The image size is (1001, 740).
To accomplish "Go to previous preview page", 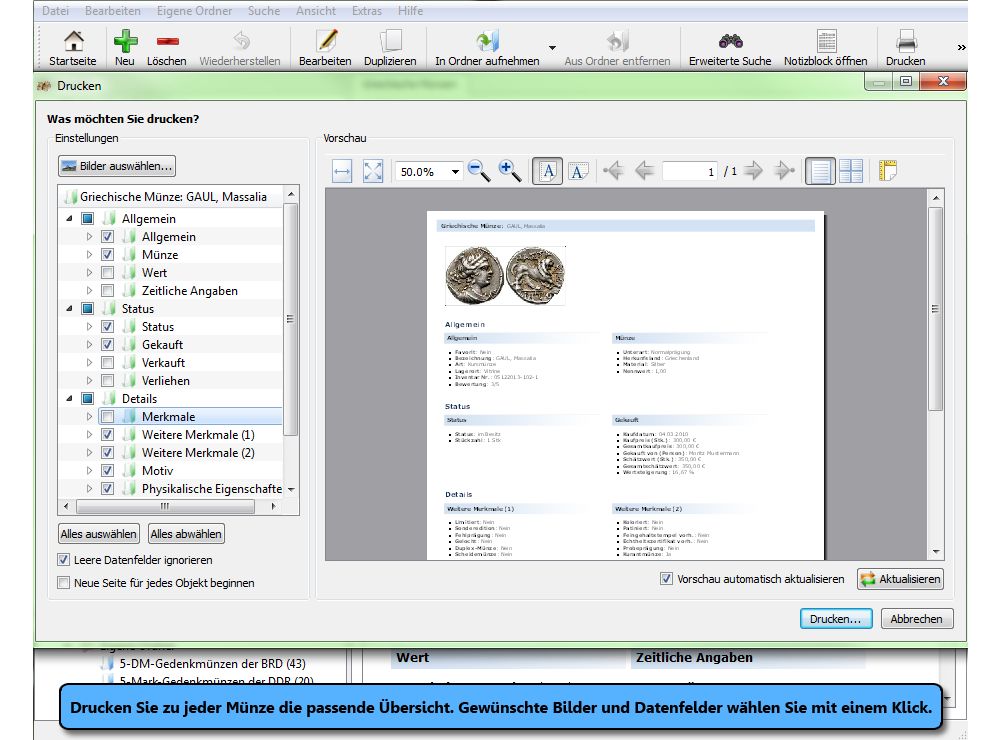I will tap(644, 170).
